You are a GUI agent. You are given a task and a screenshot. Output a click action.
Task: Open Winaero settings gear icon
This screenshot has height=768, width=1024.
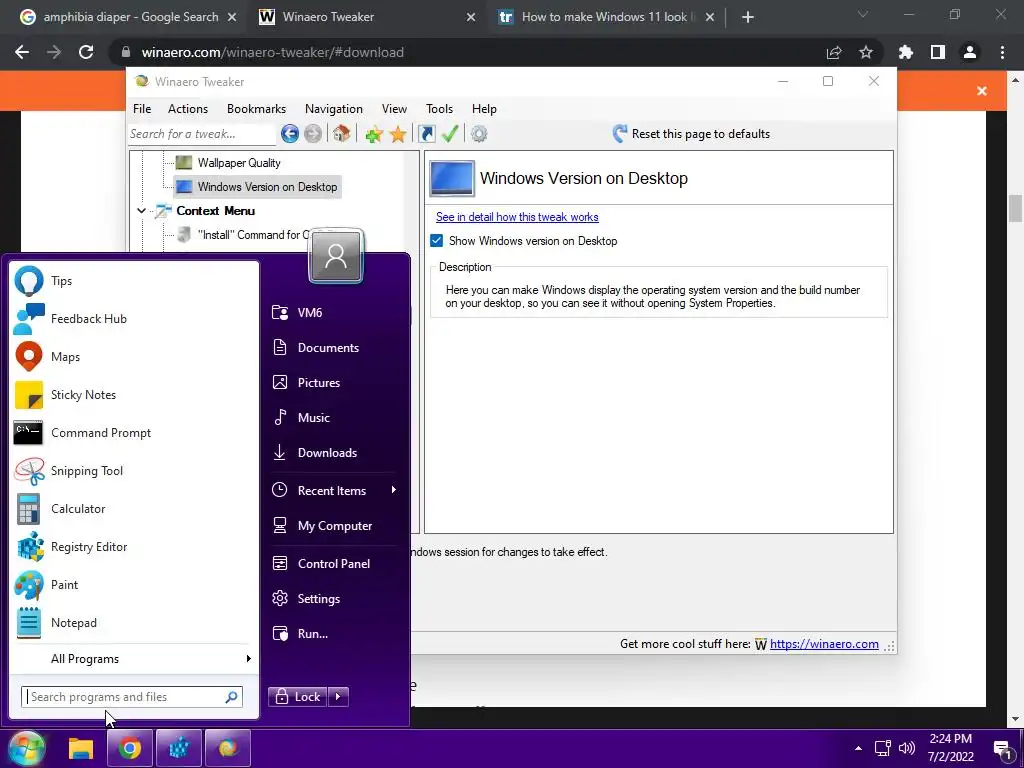coord(479,134)
